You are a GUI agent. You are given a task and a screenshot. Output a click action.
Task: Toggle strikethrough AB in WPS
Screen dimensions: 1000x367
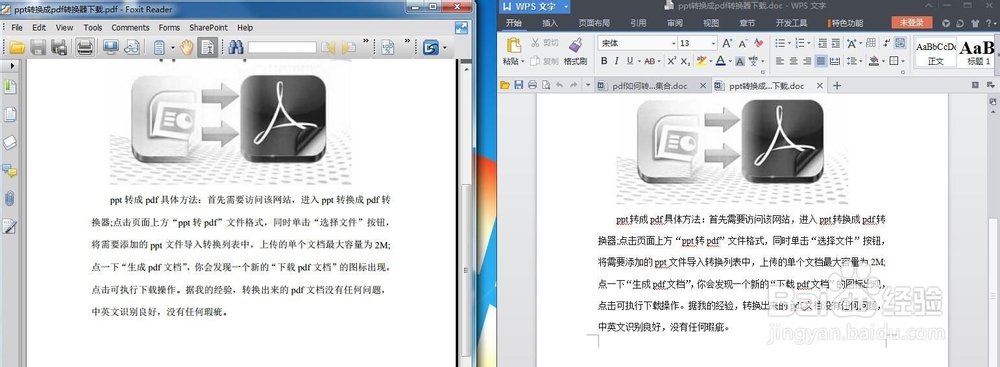pyautogui.click(x=649, y=61)
